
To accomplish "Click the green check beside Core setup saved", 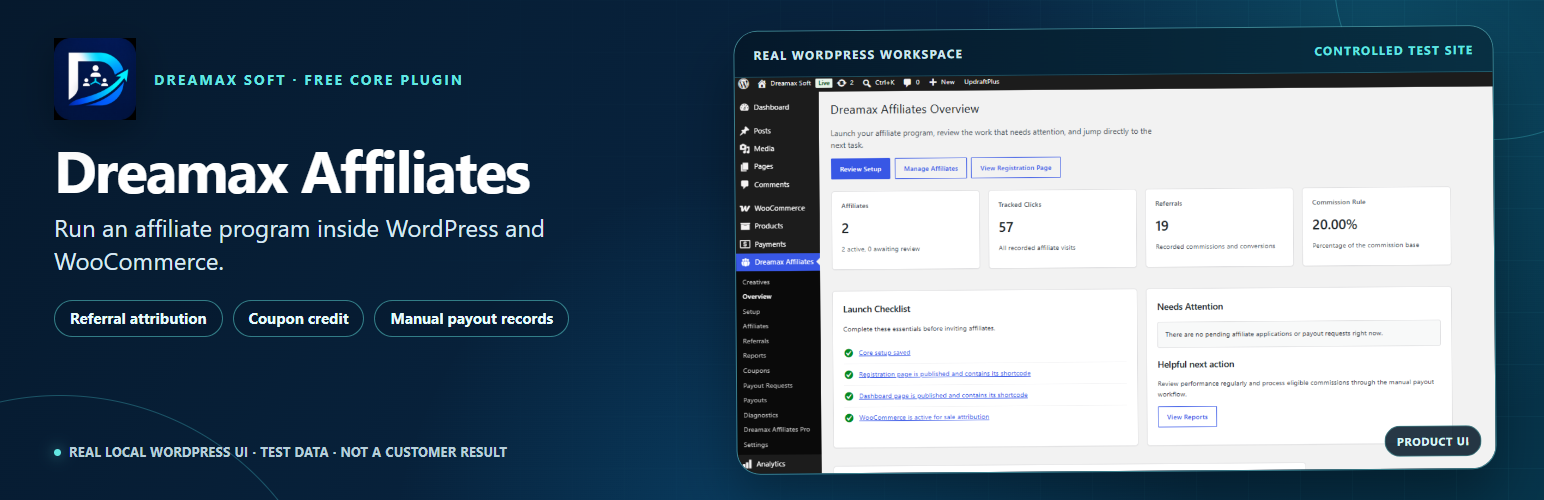I will (x=848, y=353).
